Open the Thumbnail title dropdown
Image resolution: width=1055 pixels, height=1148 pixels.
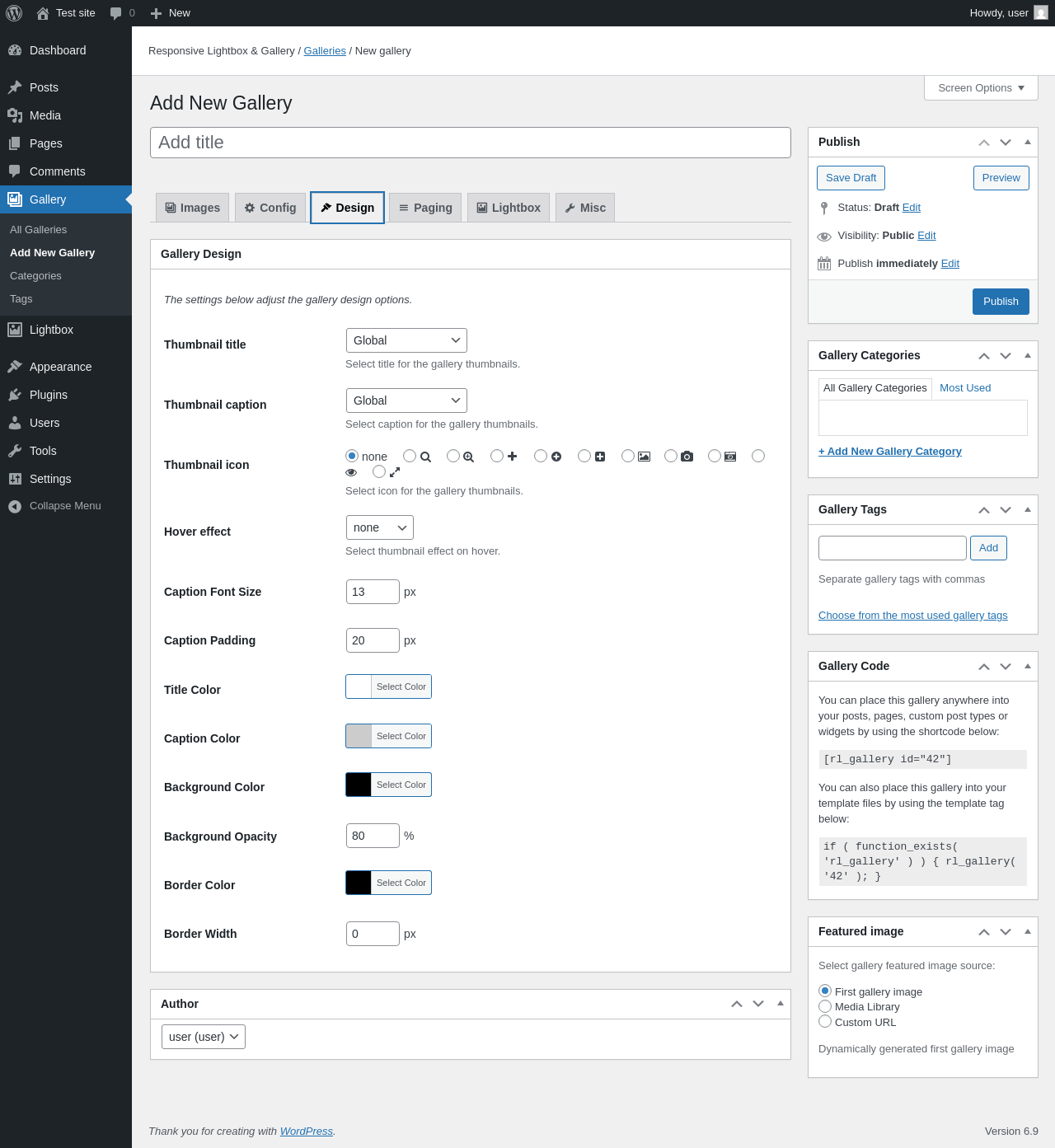point(406,340)
